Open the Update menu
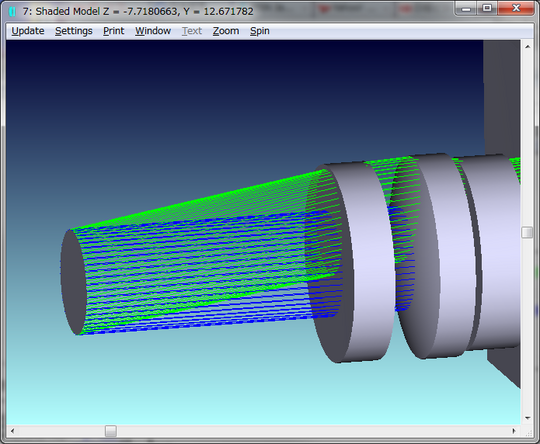 28,31
